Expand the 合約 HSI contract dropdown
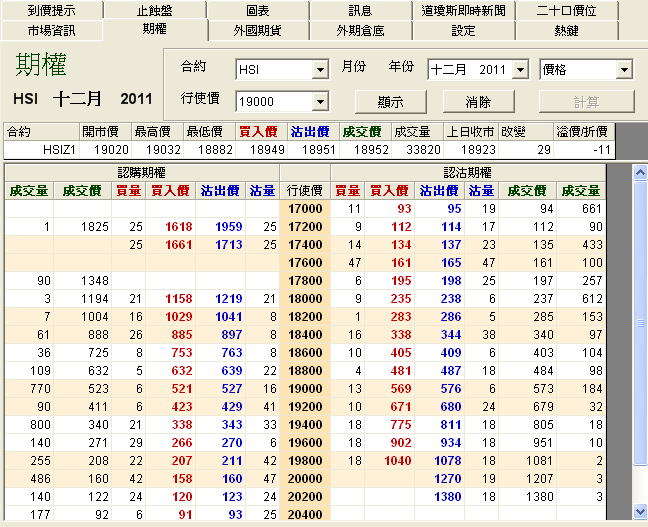Viewport: 648px width, 527px height. (x=320, y=70)
